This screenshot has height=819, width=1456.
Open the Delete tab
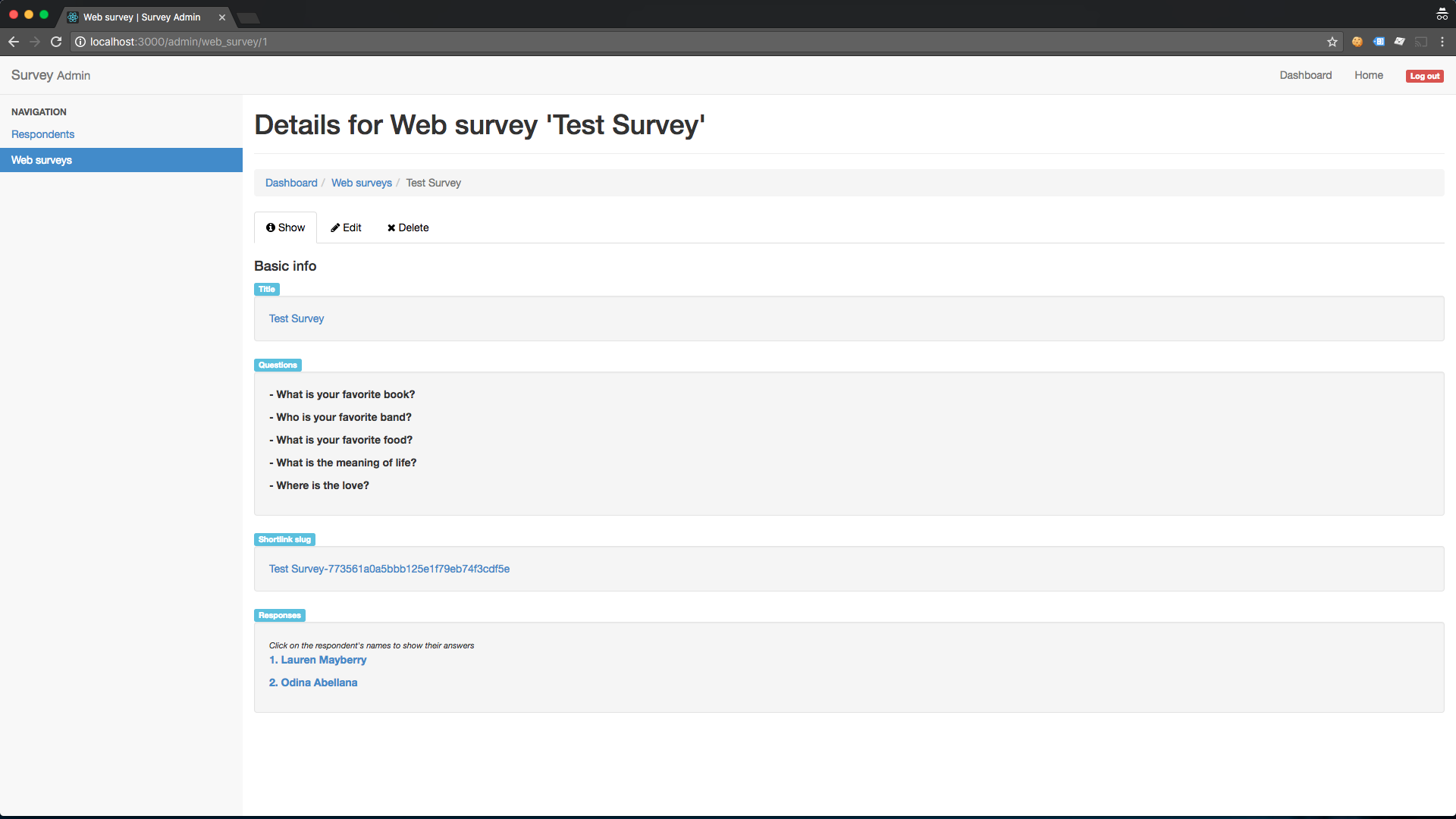point(408,227)
